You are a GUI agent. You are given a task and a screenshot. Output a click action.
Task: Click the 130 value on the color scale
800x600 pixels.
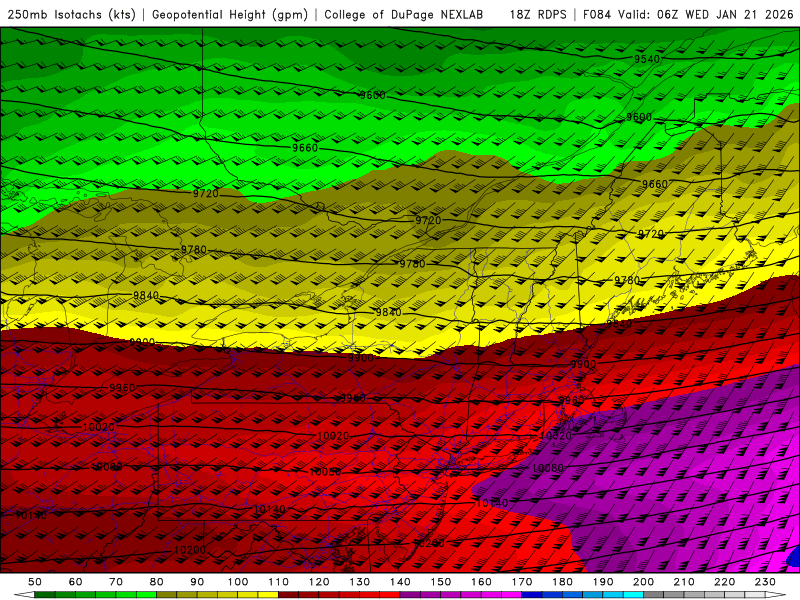[360, 582]
